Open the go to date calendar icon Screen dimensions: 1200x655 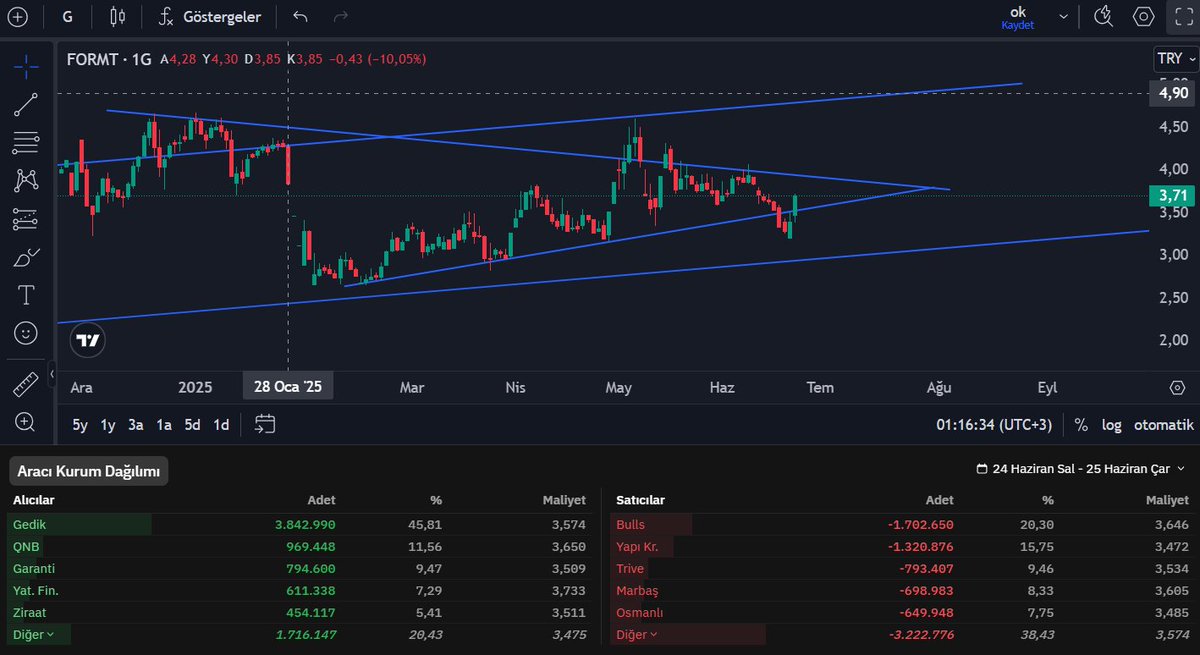(264, 425)
